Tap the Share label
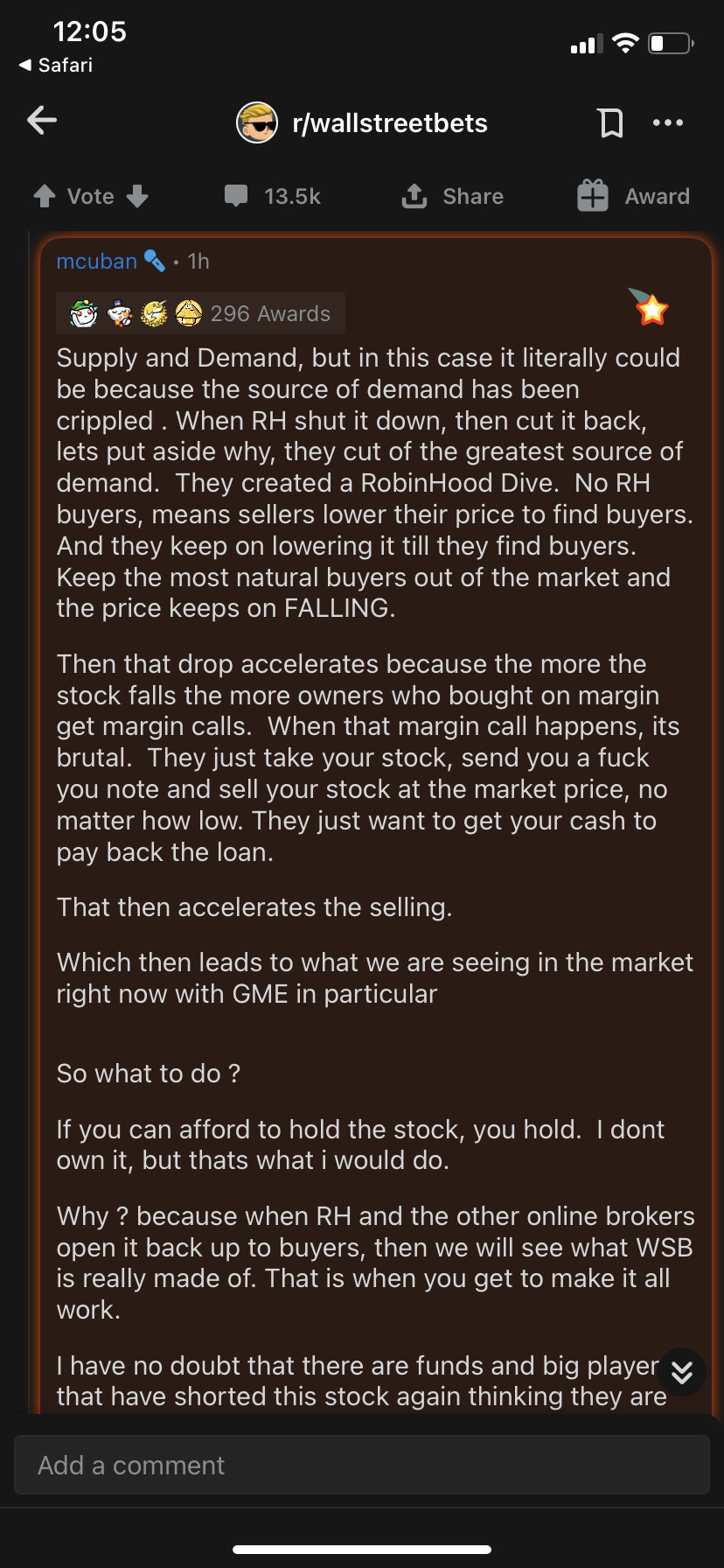 coord(473,196)
